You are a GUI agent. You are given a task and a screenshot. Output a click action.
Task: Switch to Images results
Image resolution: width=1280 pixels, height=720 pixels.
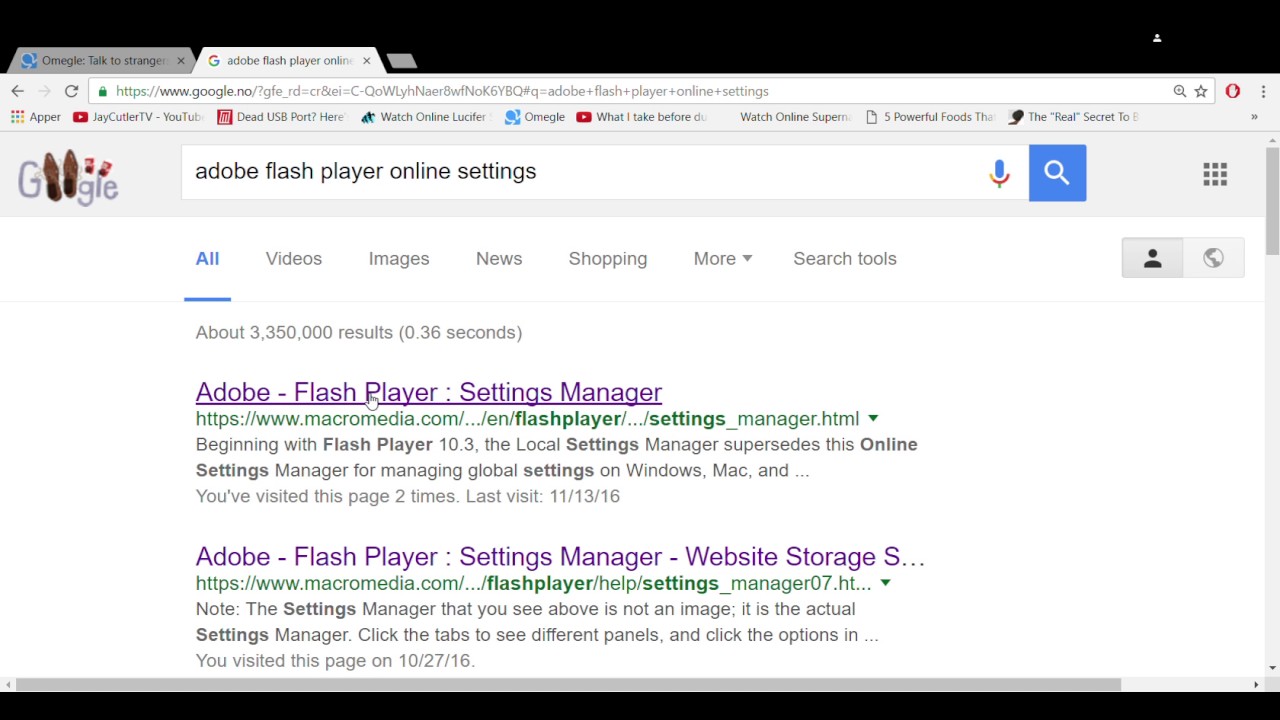[x=399, y=259]
